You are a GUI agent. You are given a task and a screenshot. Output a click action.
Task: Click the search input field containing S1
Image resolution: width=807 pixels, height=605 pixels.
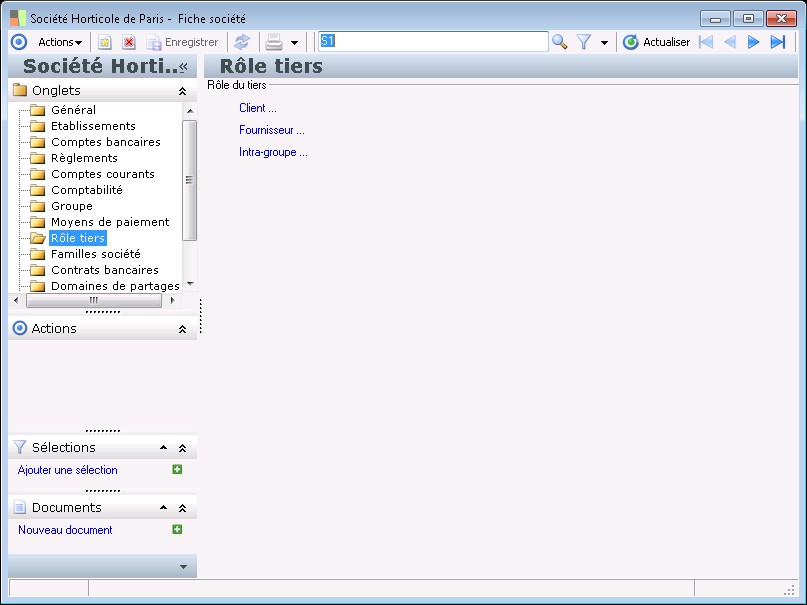tap(432, 42)
